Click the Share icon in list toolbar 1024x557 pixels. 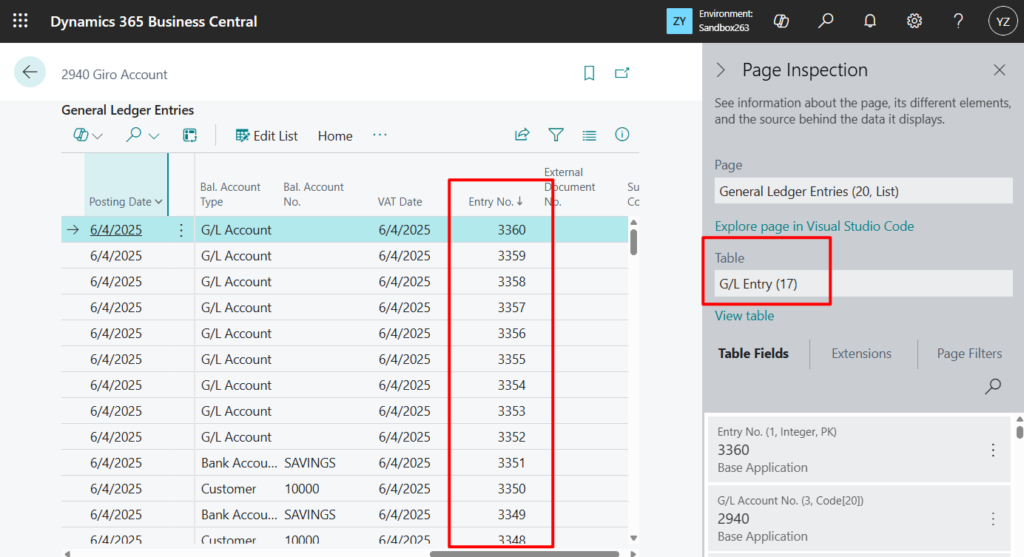(522, 135)
